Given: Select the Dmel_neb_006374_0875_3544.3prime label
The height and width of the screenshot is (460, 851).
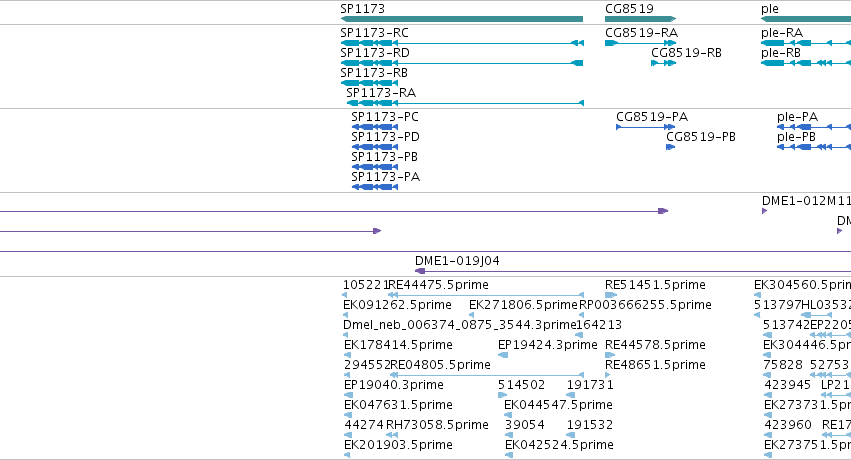Looking at the screenshot, I should (459, 325).
